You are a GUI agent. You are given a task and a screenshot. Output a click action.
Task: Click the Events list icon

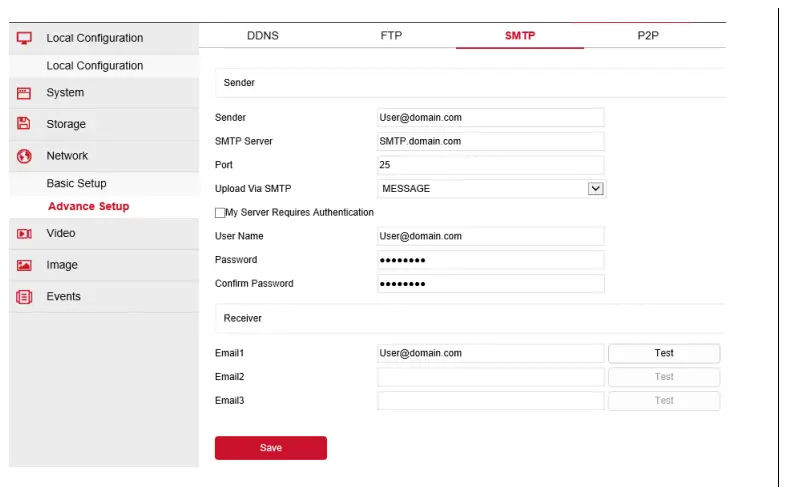point(25,297)
